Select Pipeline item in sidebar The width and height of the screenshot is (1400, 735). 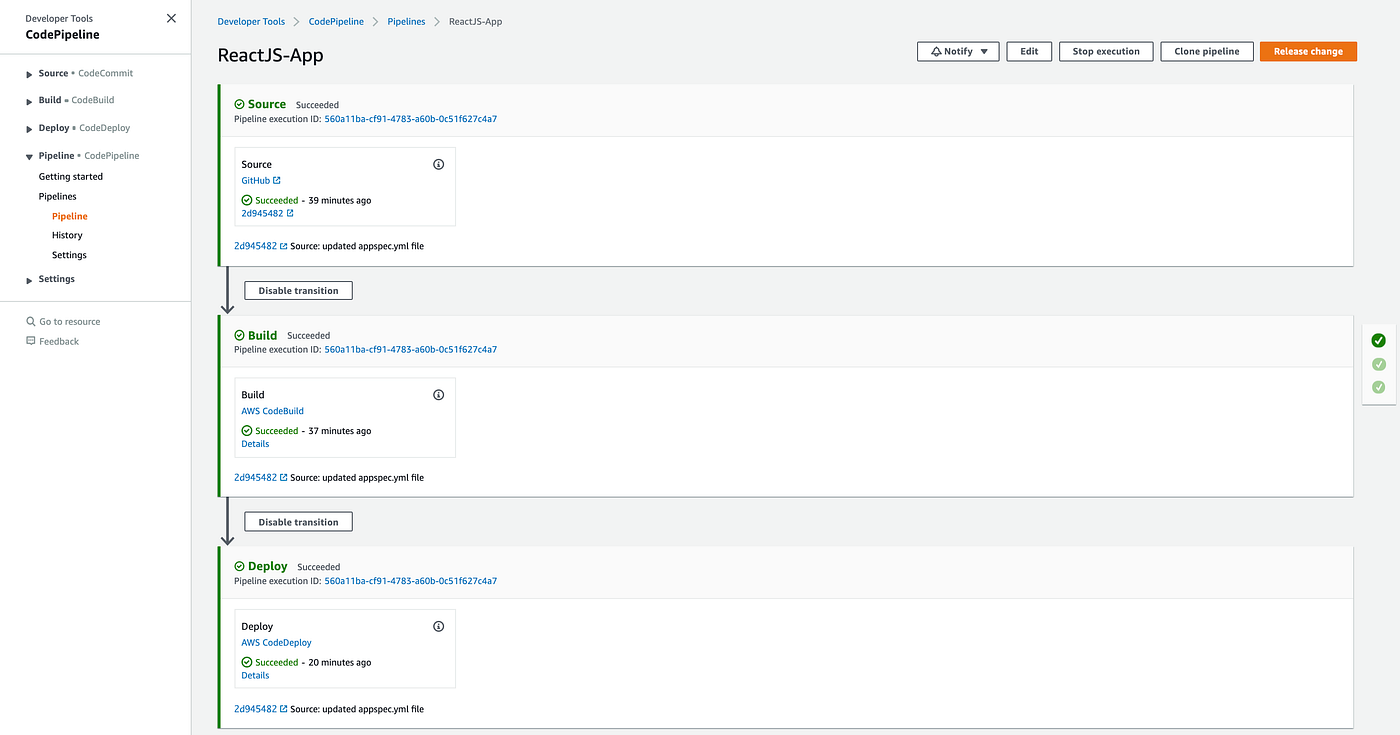click(x=70, y=216)
